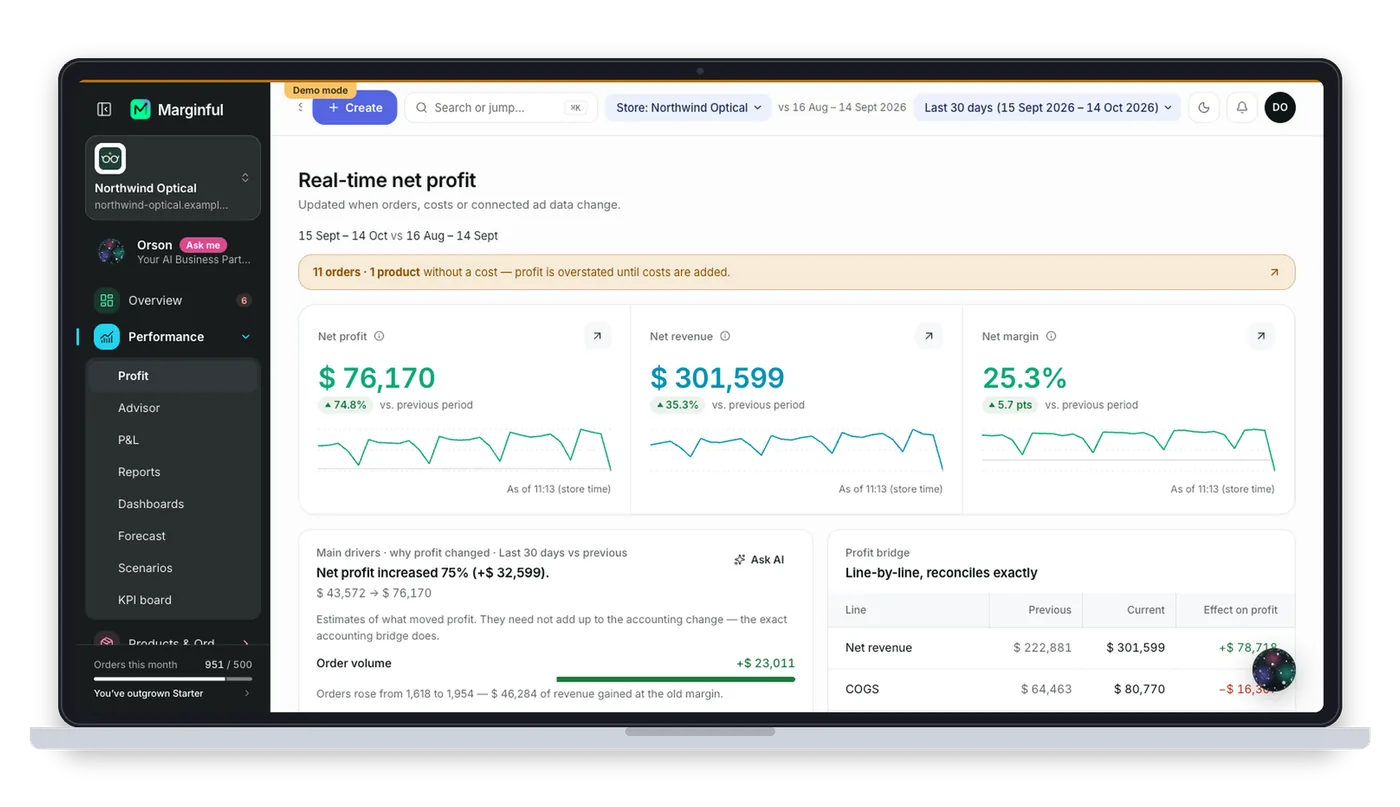This screenshot has height=807, width=1400.
Task: Click the Performance chart icon
Action: 107,337
